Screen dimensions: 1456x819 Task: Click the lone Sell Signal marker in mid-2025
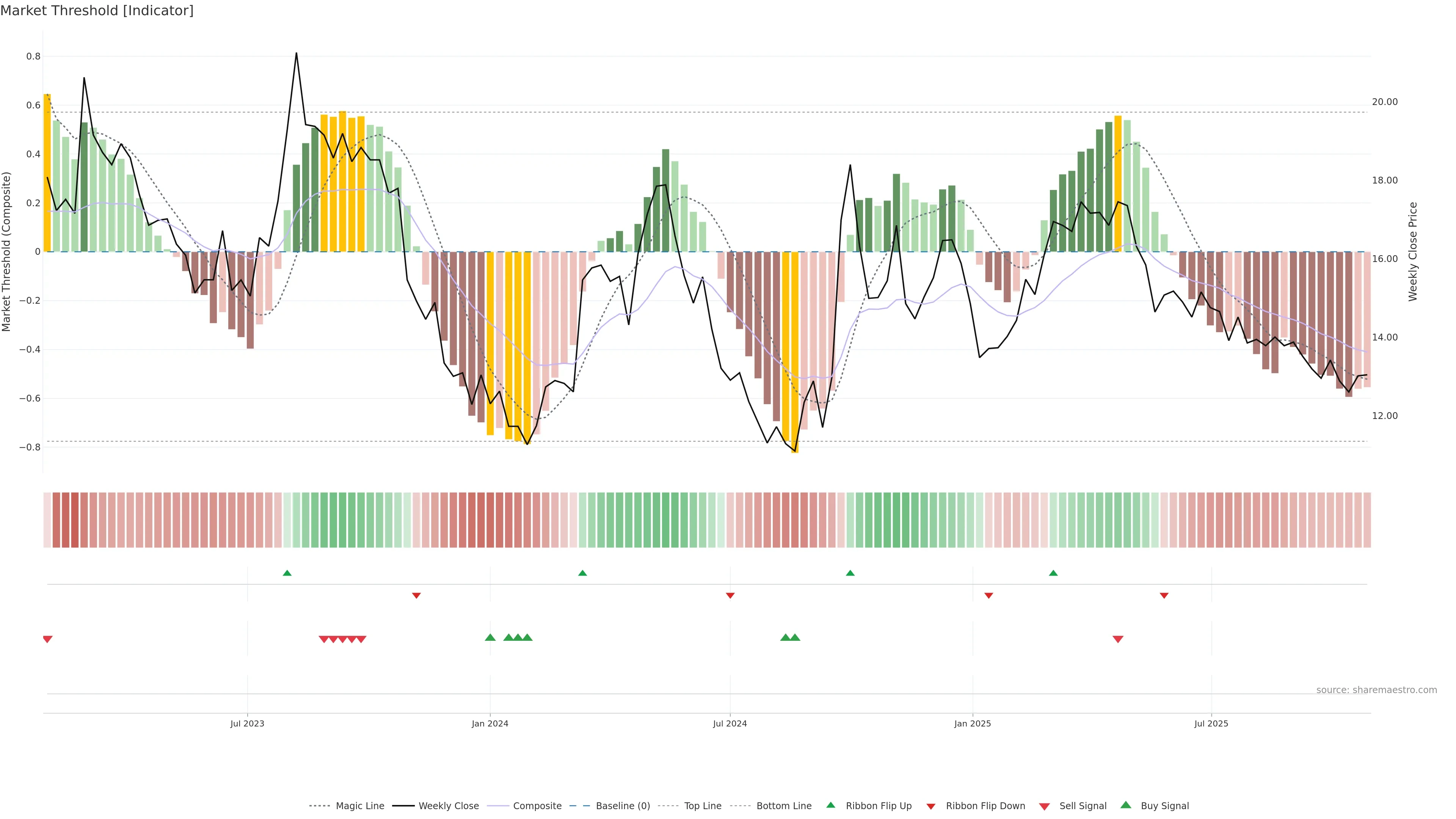[x=1118, y=639]
